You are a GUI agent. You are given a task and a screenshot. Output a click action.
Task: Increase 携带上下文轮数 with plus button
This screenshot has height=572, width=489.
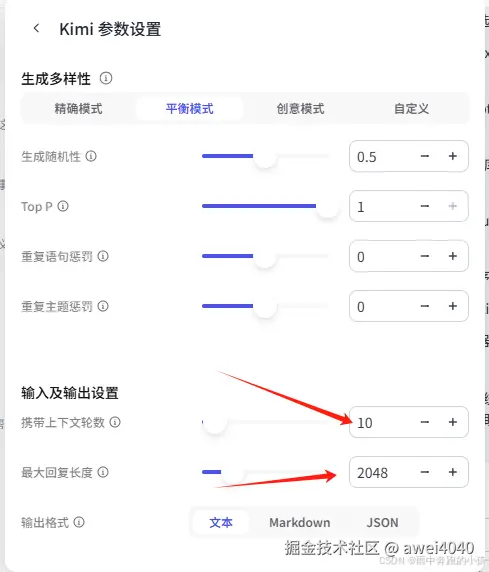click(453, 422)
